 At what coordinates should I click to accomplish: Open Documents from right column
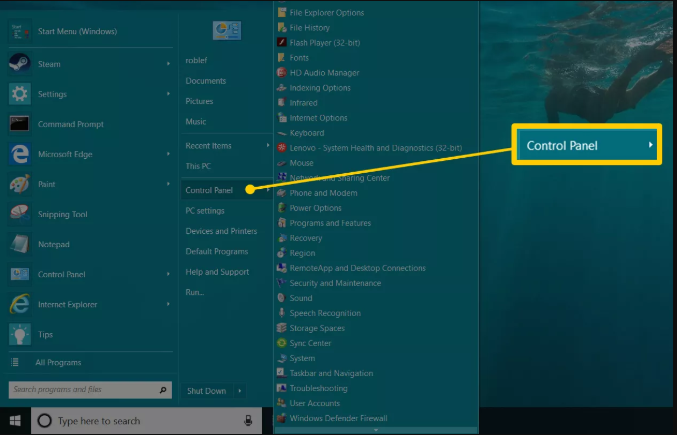pos(206,81)
